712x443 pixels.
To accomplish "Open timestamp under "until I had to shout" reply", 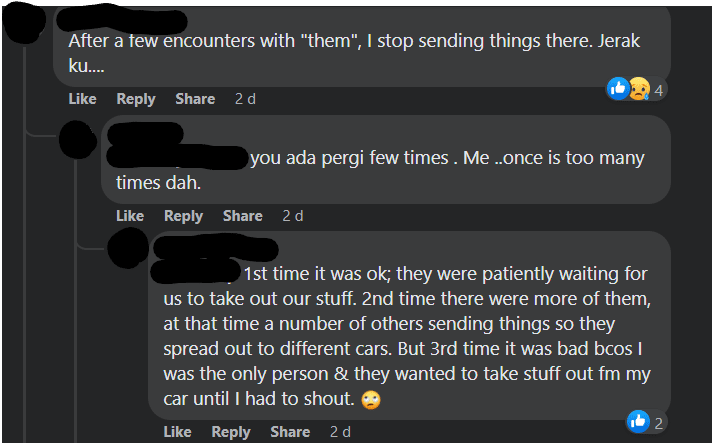I will 340,432.
